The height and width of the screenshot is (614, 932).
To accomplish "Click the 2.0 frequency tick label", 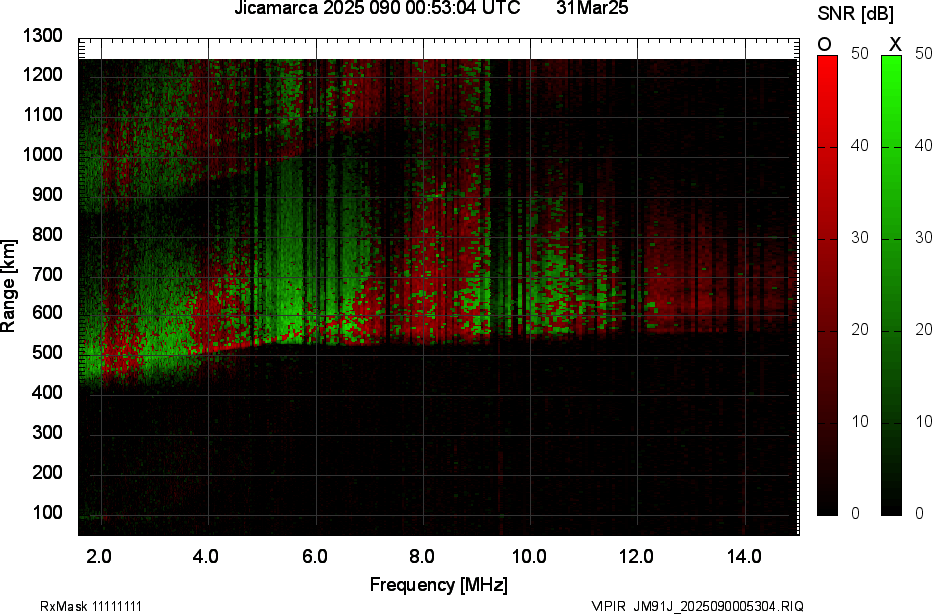I will click(99, 556).
